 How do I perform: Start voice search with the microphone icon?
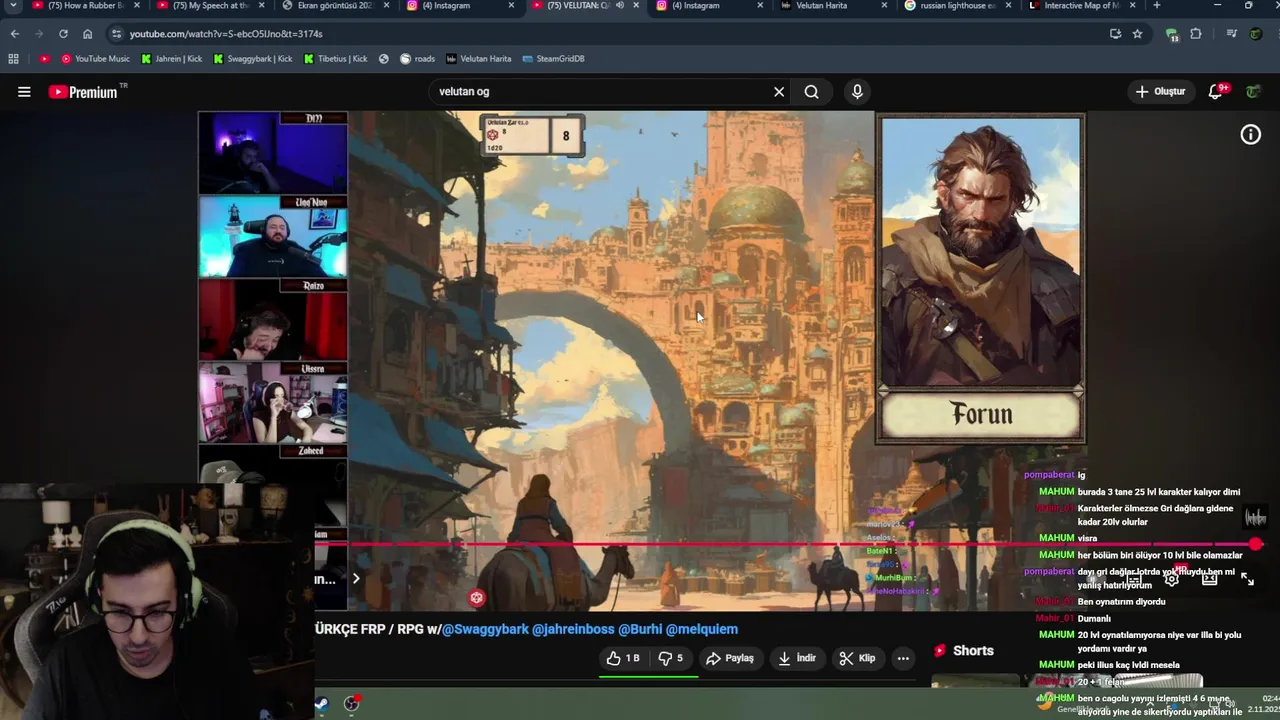857,92
